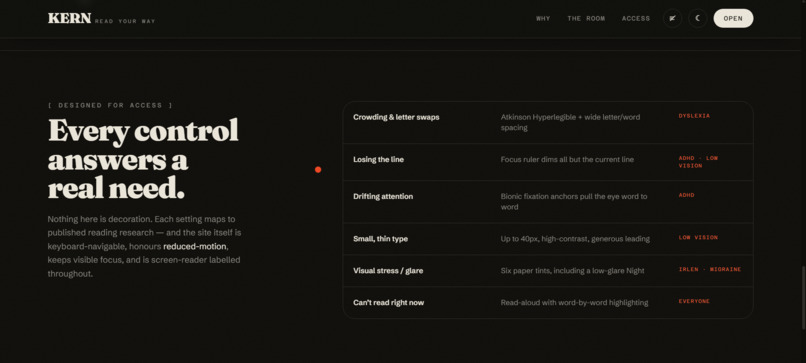Viewport: 806px width, 363px height.
Task: Click the ADHD tag in Drifting attention row
Action: point(687,195)
